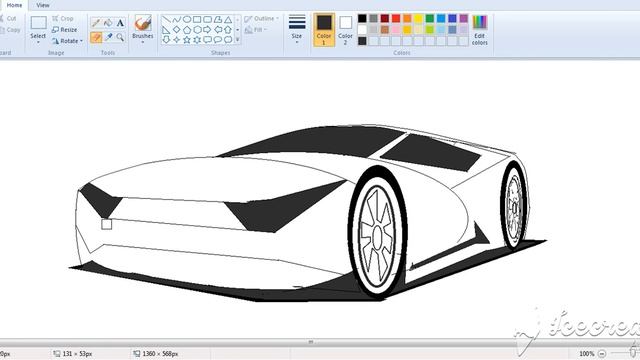This screenshot has height=360, width=640.
Task: Choose the Oval callout shape
Action: coord(218,40)
